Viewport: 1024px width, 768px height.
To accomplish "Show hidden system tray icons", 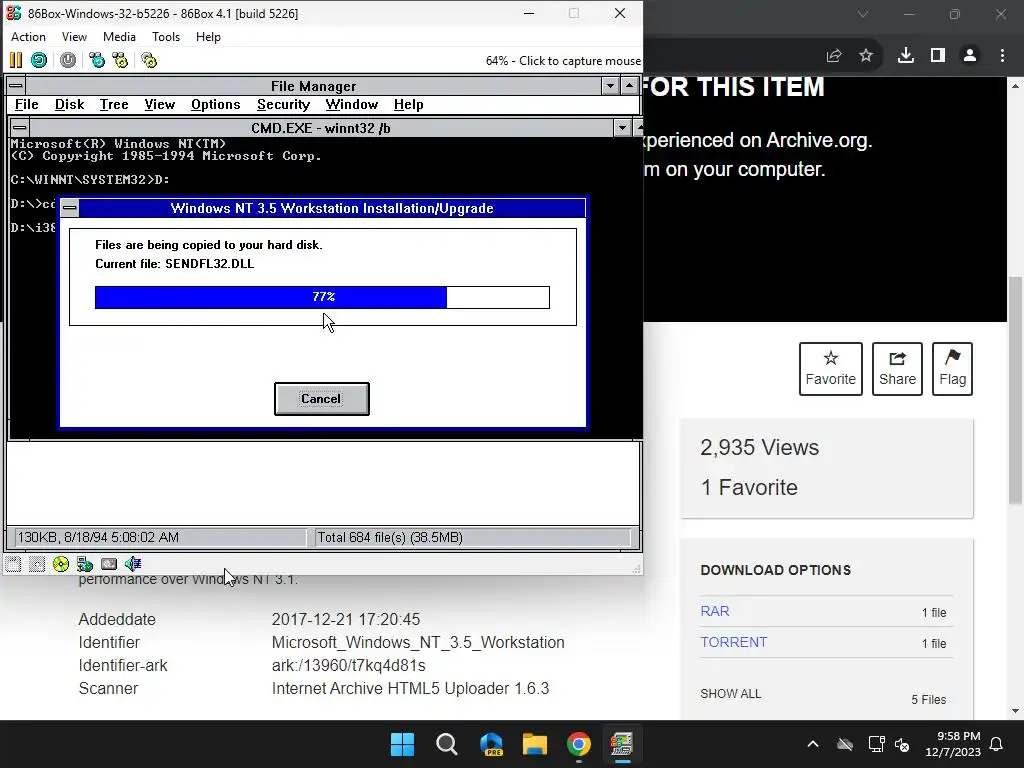I will (813, 744).
